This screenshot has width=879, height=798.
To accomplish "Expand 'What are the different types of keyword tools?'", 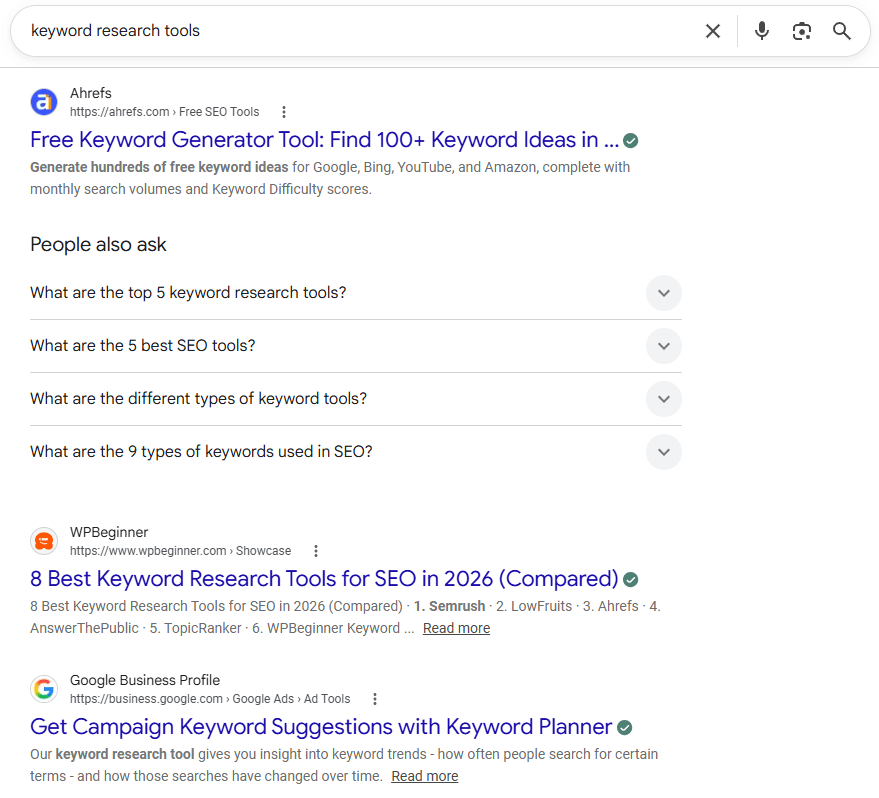I will [355, 398].
